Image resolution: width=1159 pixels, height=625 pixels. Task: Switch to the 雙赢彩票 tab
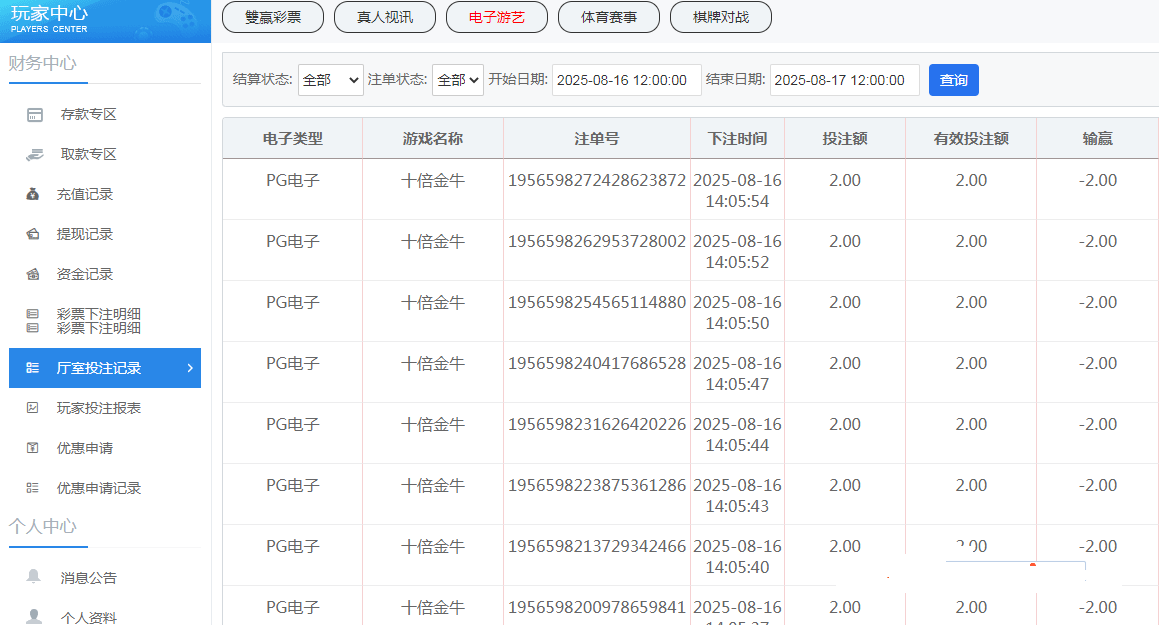tap(273, 17)
